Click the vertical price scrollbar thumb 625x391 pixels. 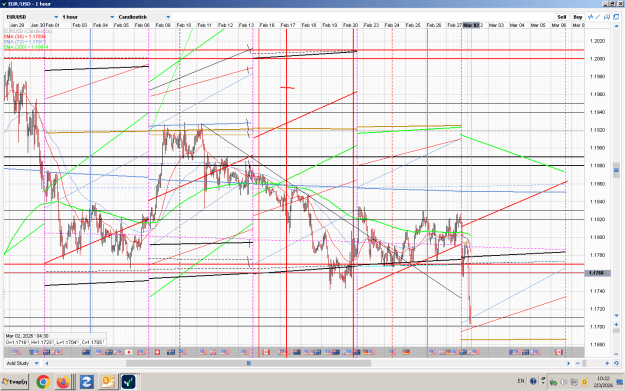[x=616, y=170]
